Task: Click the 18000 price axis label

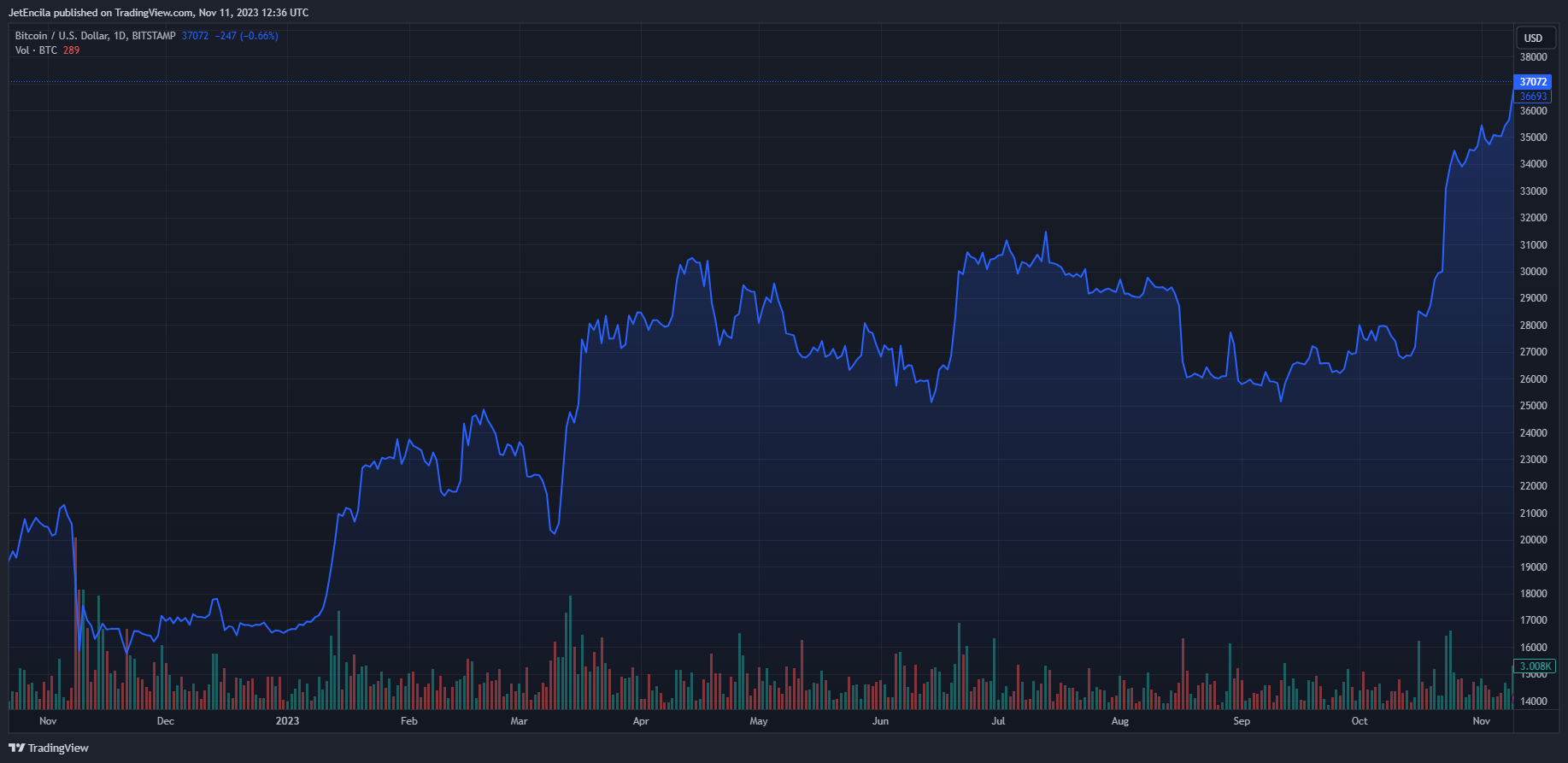Action: pyautogui.click(x=1533, y=594)
